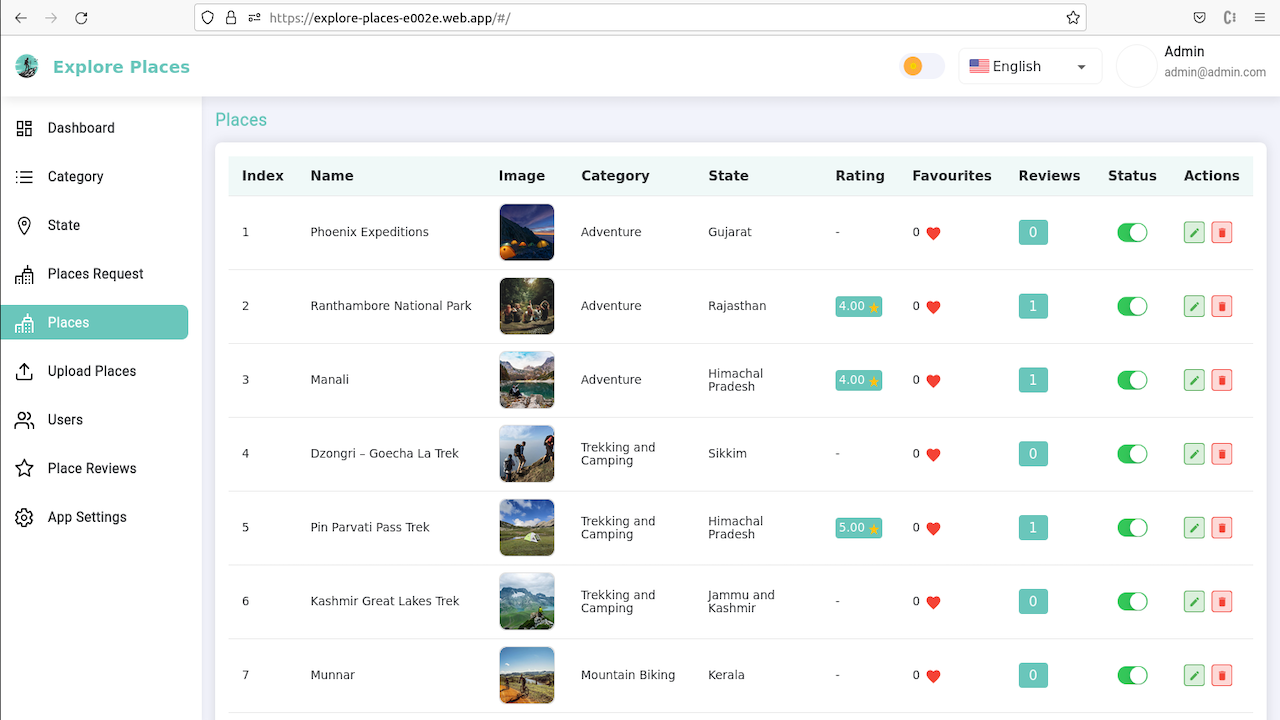Open the Dashboard sidebar item
This screenshot has width=1280, height=720.
[80, 128]
